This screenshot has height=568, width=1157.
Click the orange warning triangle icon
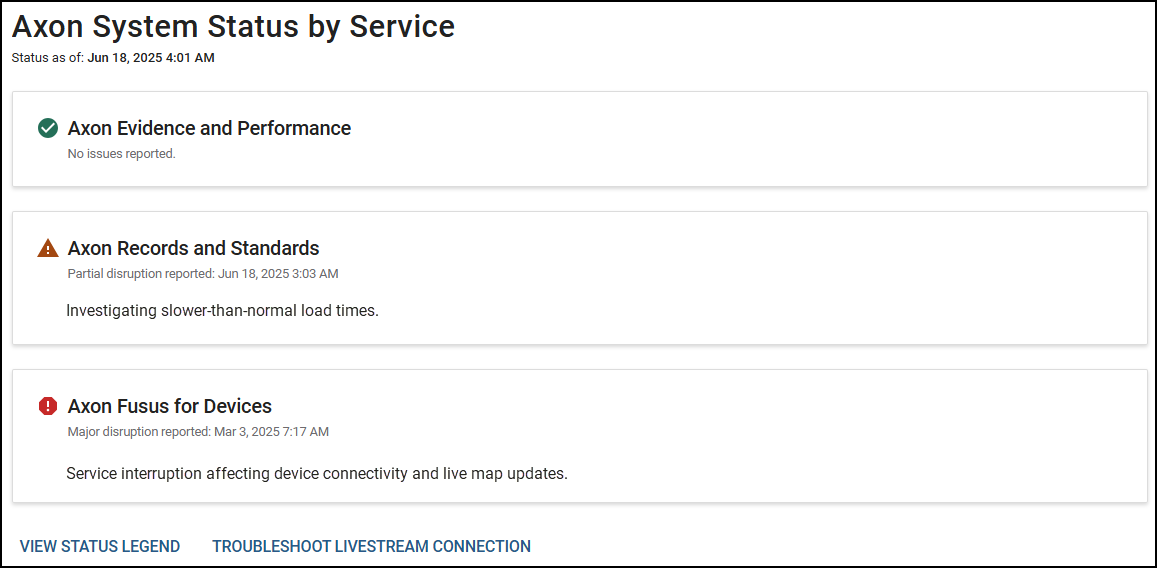click(47, 248)
